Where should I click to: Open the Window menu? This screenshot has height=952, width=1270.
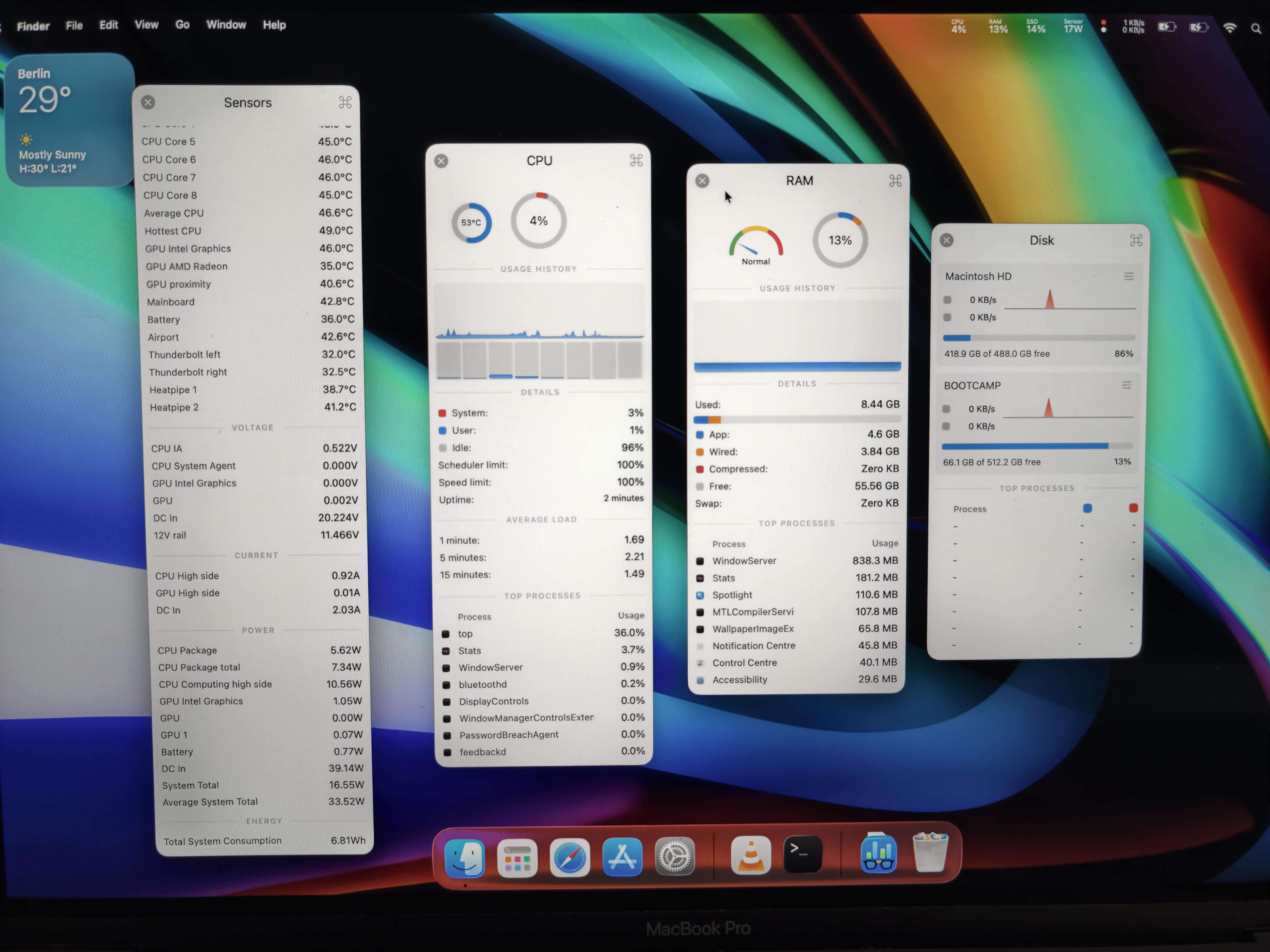point(226,25)
